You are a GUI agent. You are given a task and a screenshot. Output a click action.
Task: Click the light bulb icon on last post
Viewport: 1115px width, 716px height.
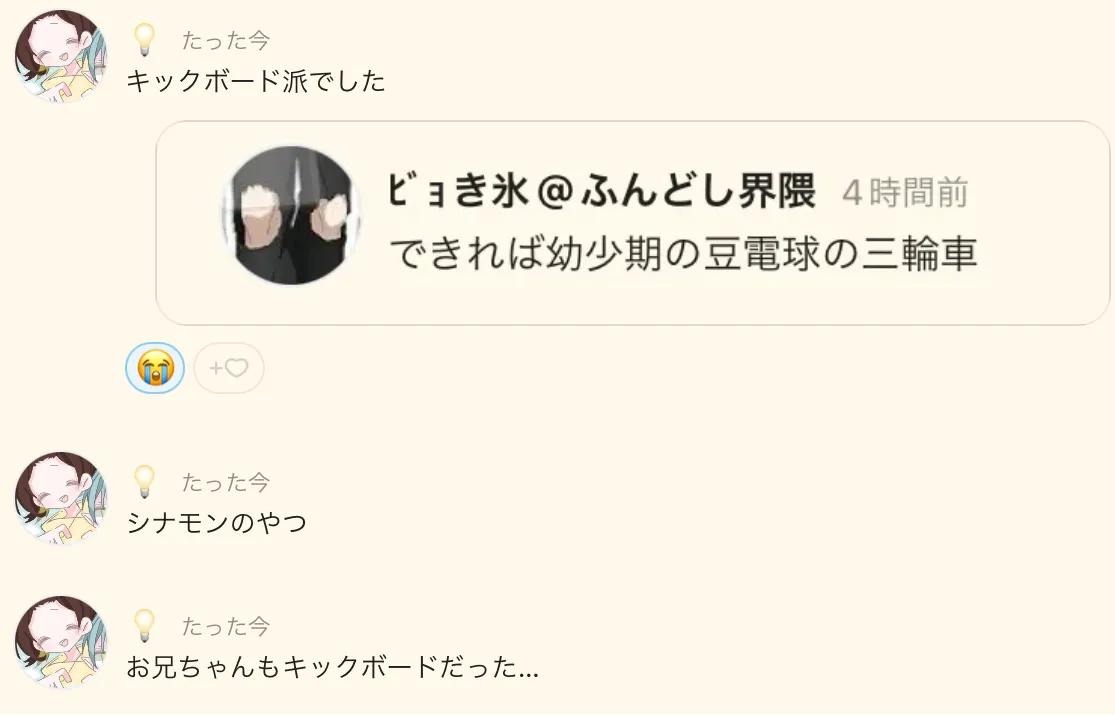(x=144, y=626)
